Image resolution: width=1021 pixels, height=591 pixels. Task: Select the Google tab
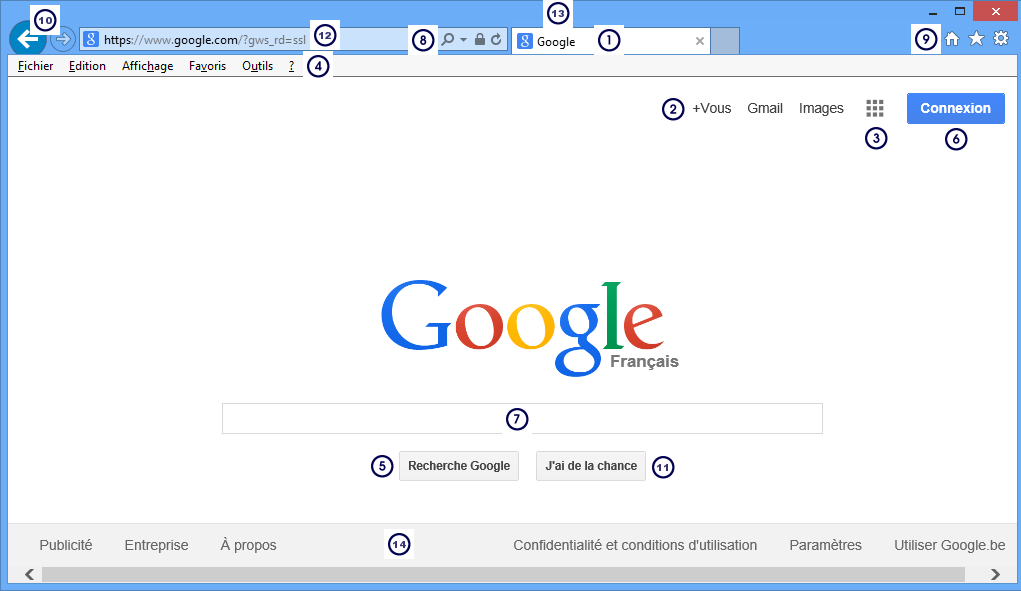coord(611,41)
